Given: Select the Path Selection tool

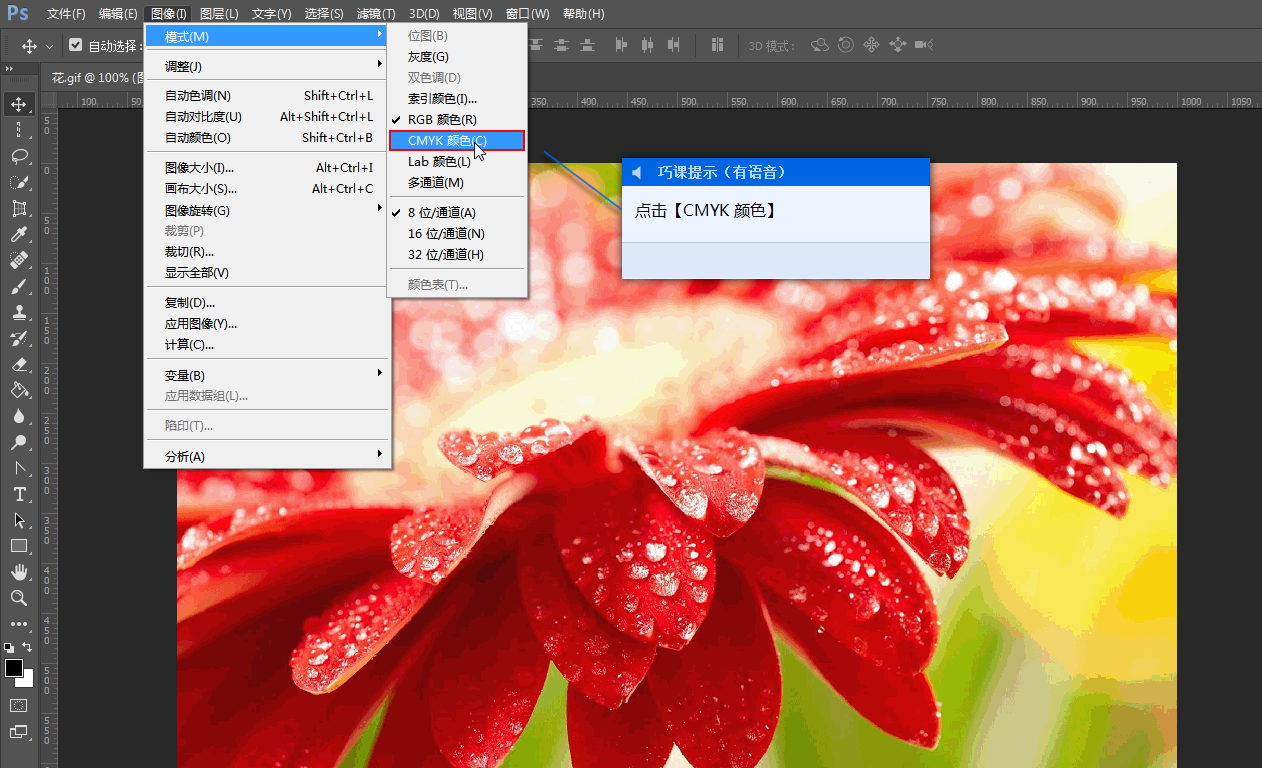Looking at the screenshot, I should click(19, 520).
